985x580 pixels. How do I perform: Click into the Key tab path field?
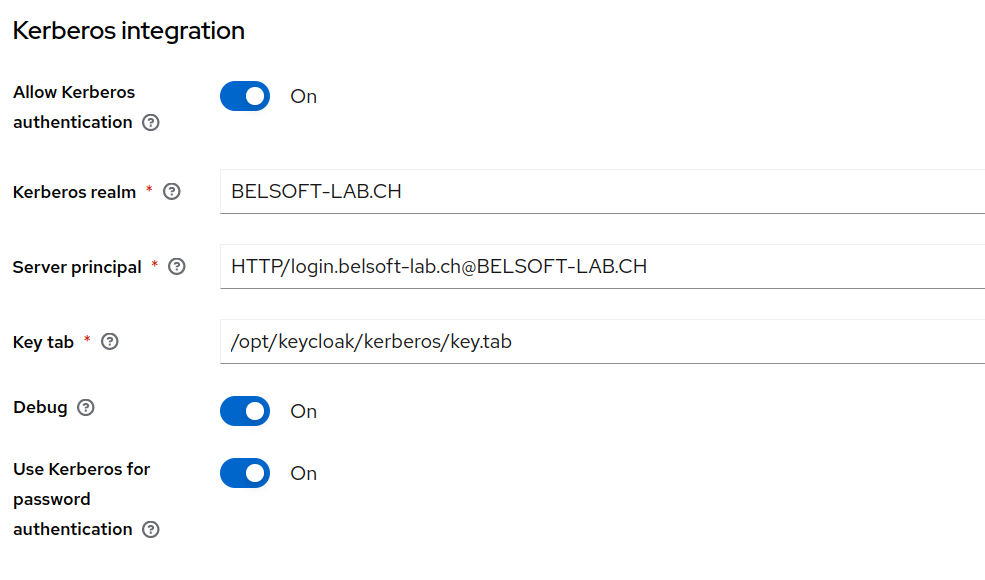(602, 341)
